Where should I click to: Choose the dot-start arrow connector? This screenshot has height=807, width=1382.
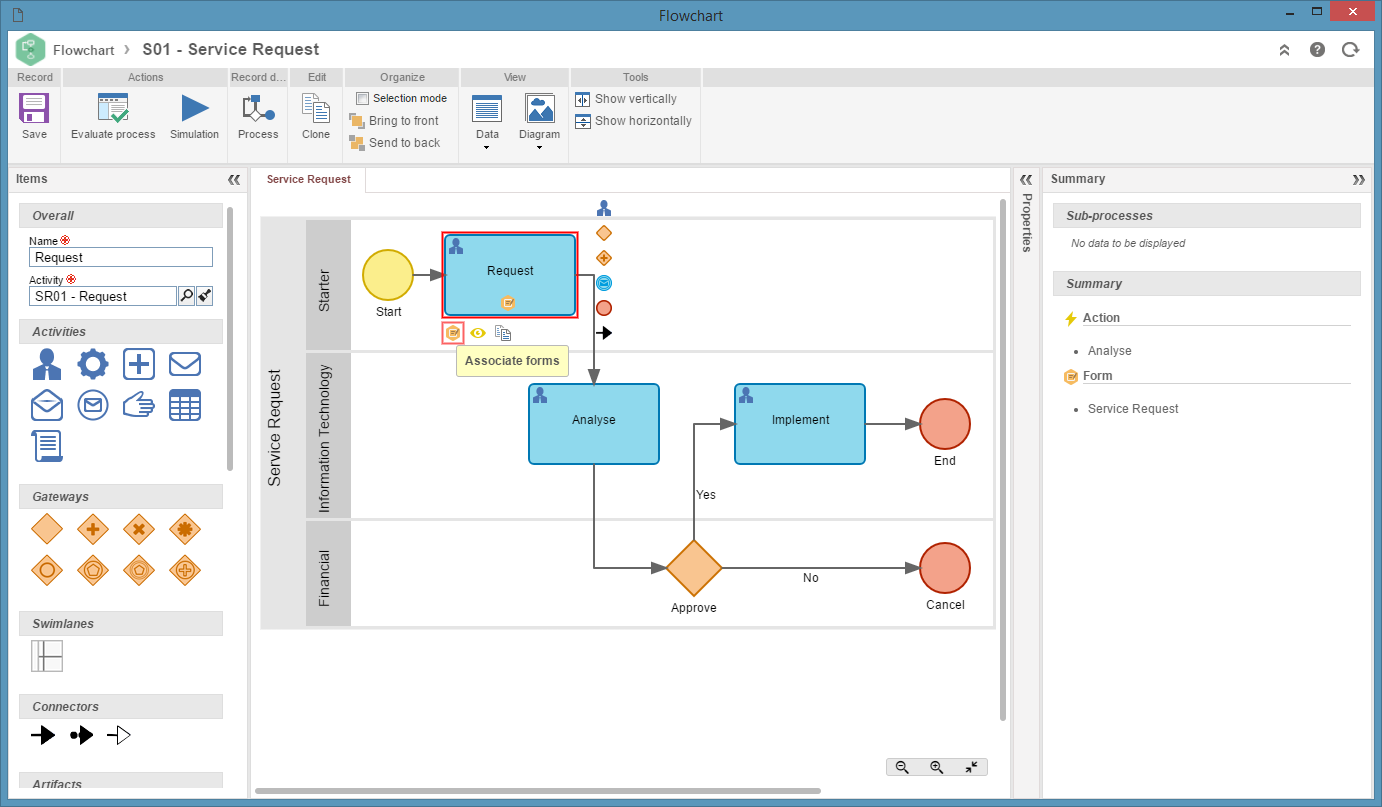(82, 736)
